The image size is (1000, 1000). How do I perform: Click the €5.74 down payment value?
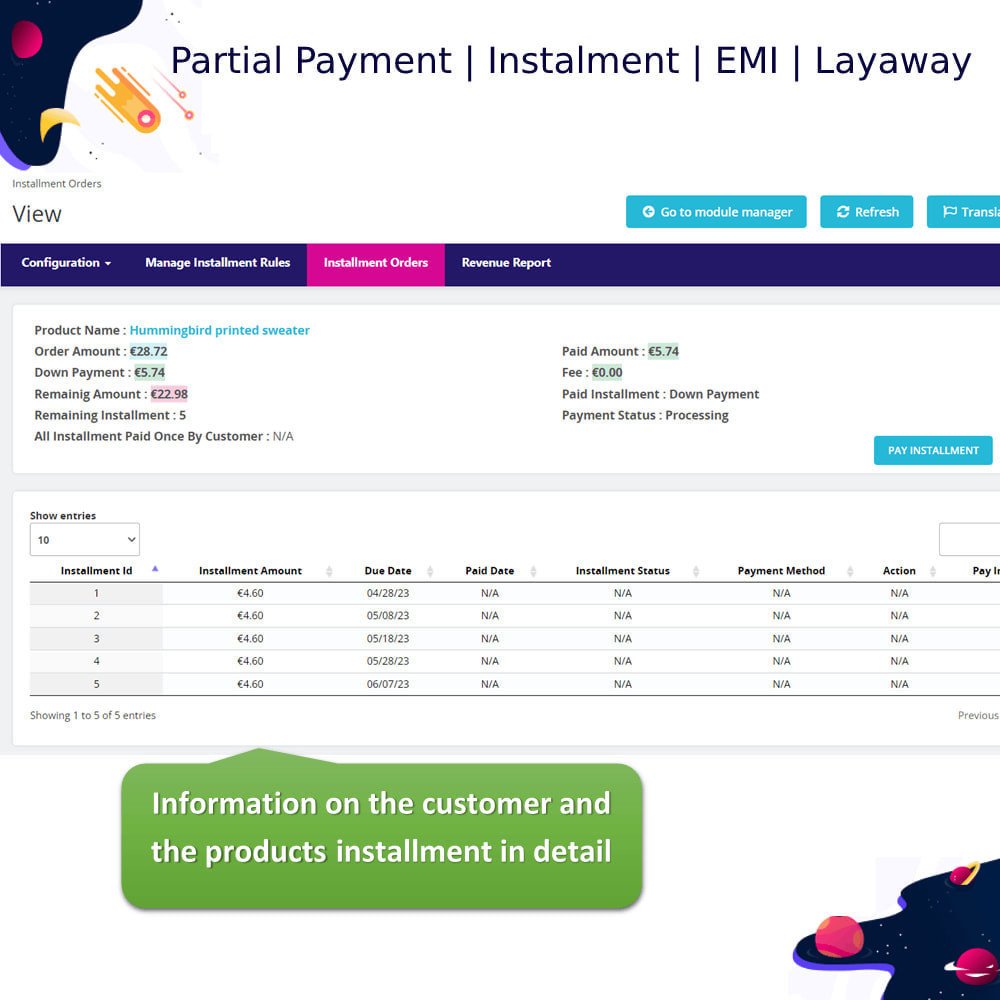point(150,372)
